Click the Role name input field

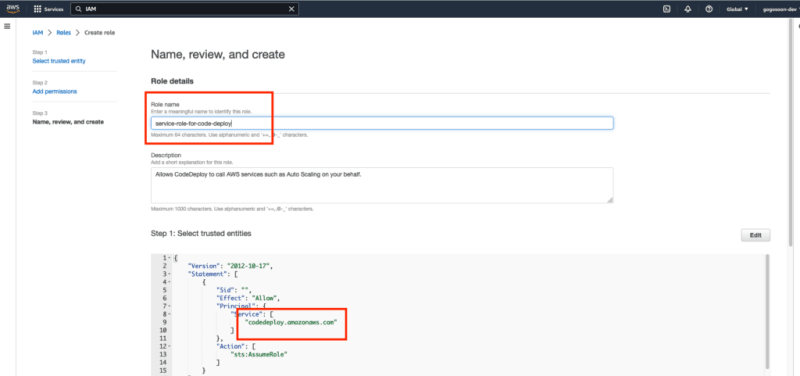coord(382,123)
